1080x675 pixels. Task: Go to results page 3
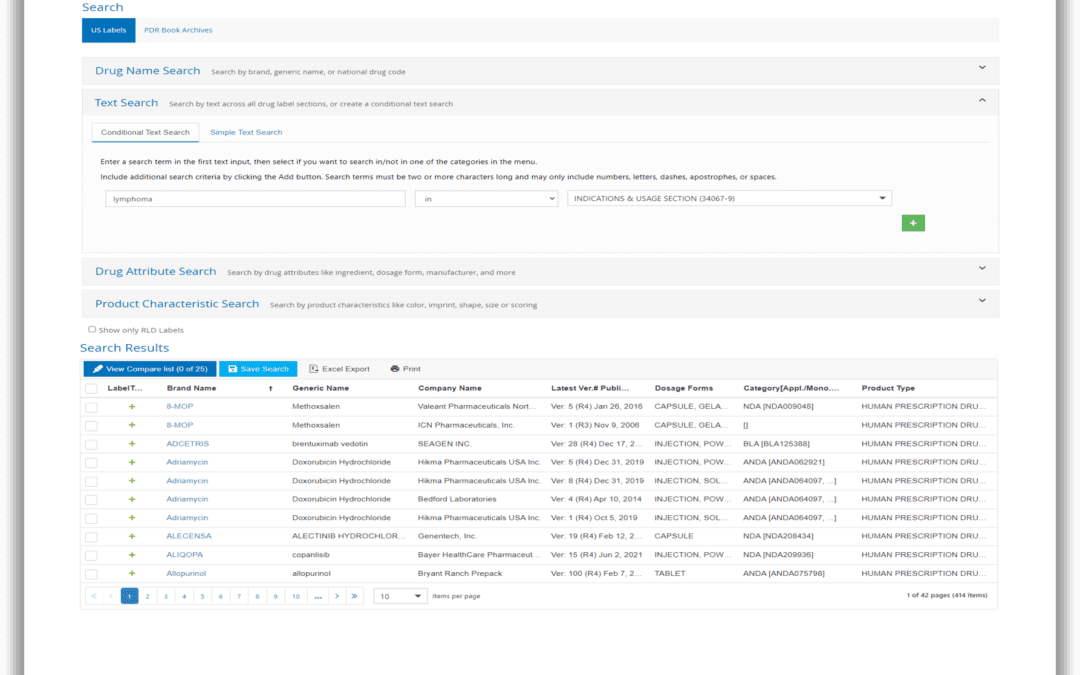point(166,596)
